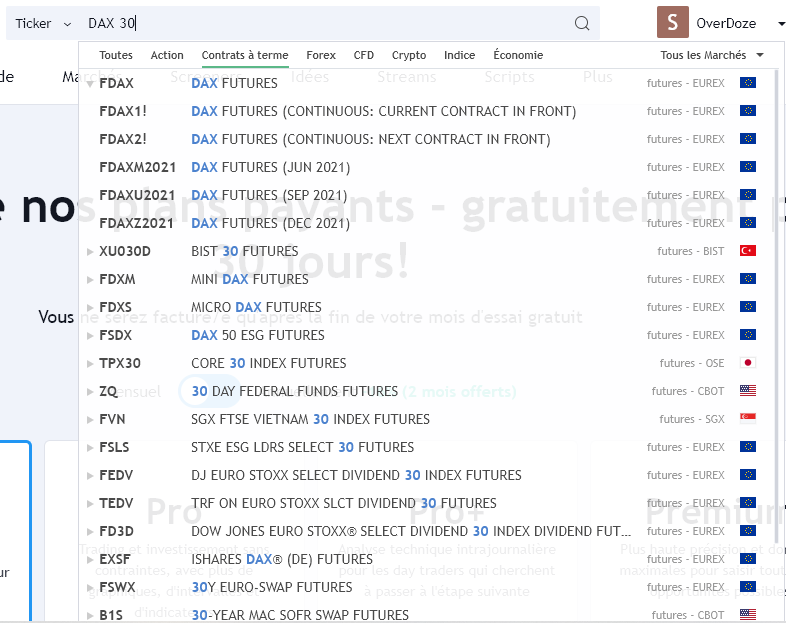786x623 pixels.
Task: Switch to the Action tab
Action: click(167, 55)
